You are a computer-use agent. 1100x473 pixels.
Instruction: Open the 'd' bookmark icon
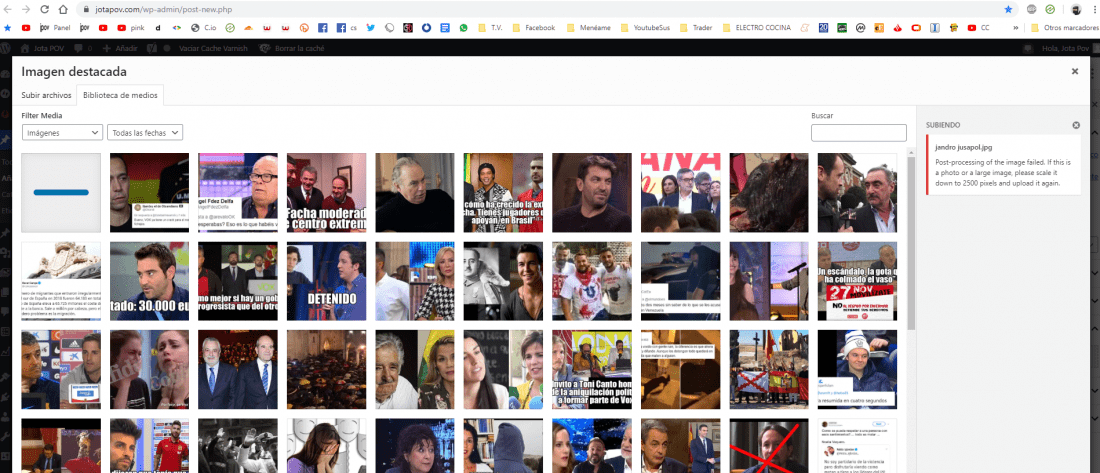pyautogui.click(x=158, y=28)
